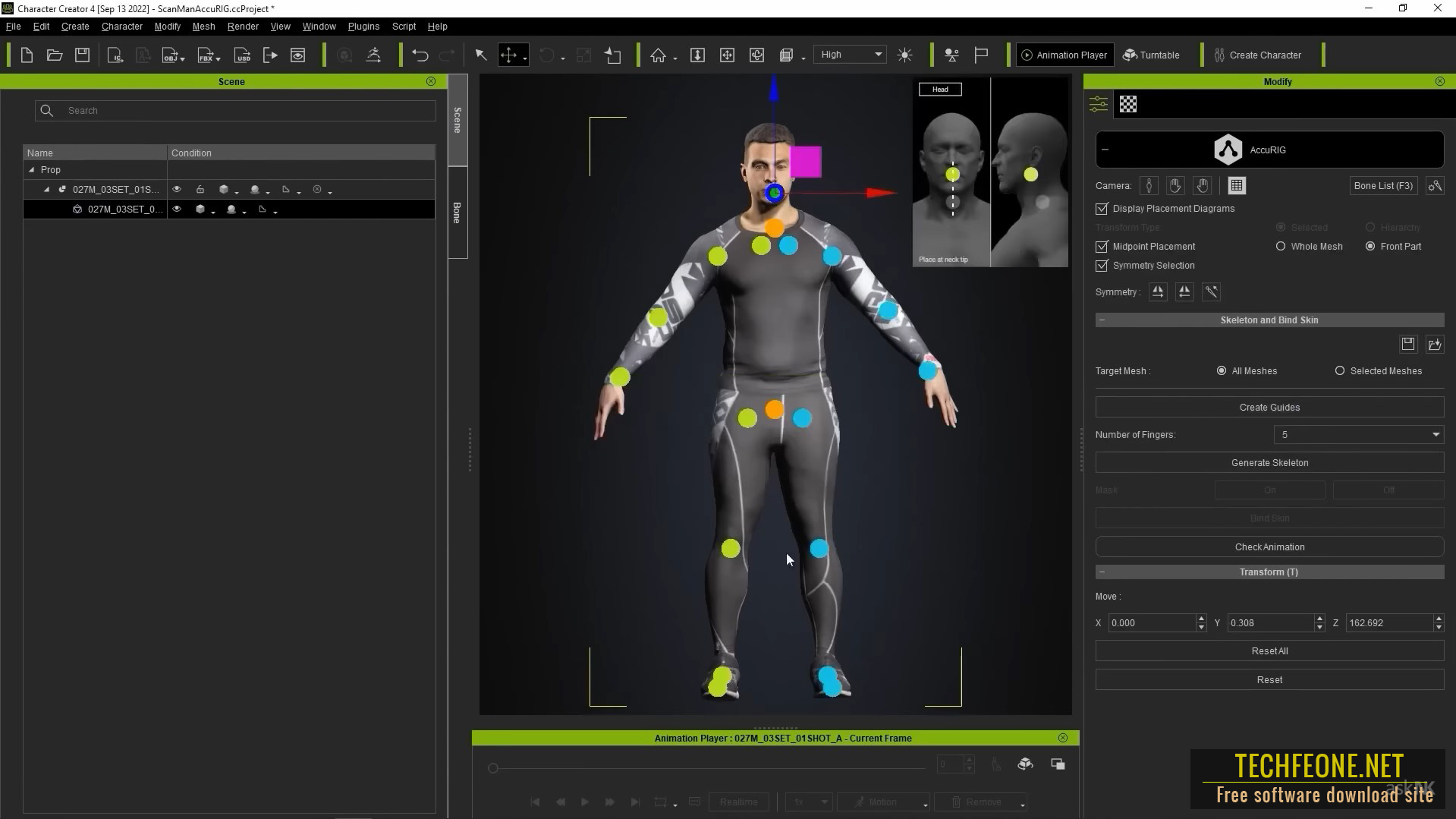
Task: Toggle the lock on 027M_03SET_01S row
Action: [200, 189]
